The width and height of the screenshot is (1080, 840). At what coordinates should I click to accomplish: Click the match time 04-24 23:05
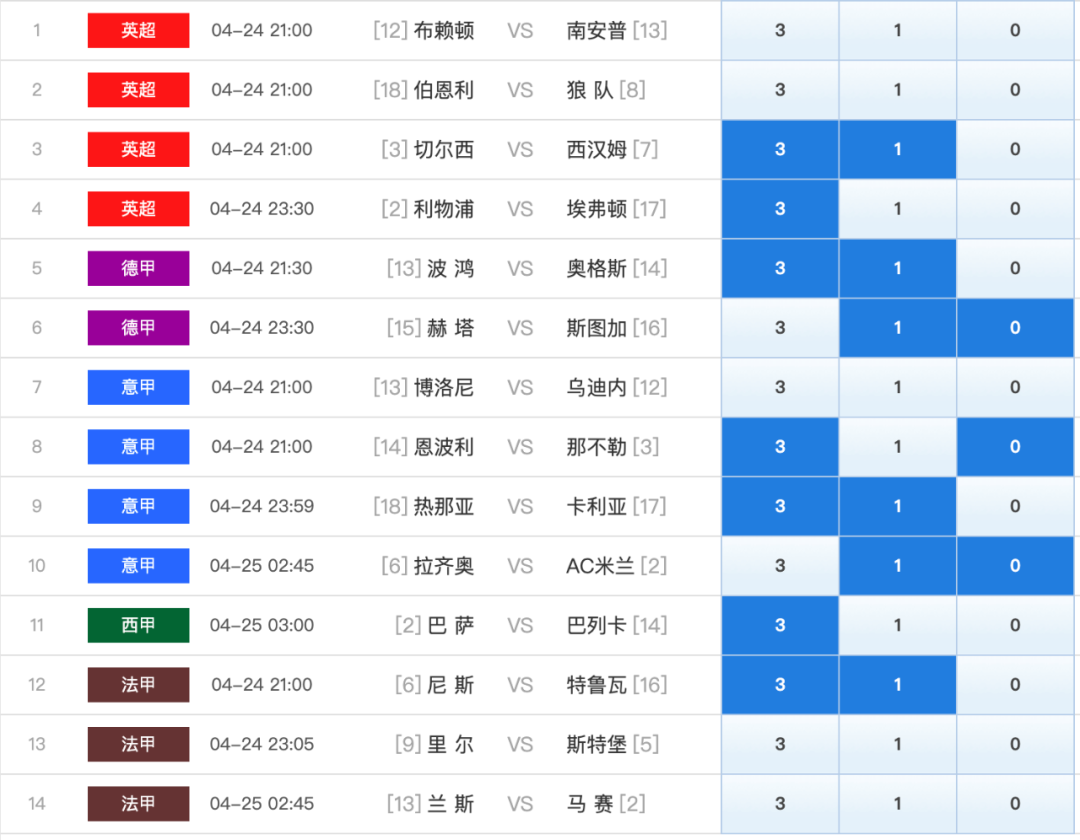(262, 744)
